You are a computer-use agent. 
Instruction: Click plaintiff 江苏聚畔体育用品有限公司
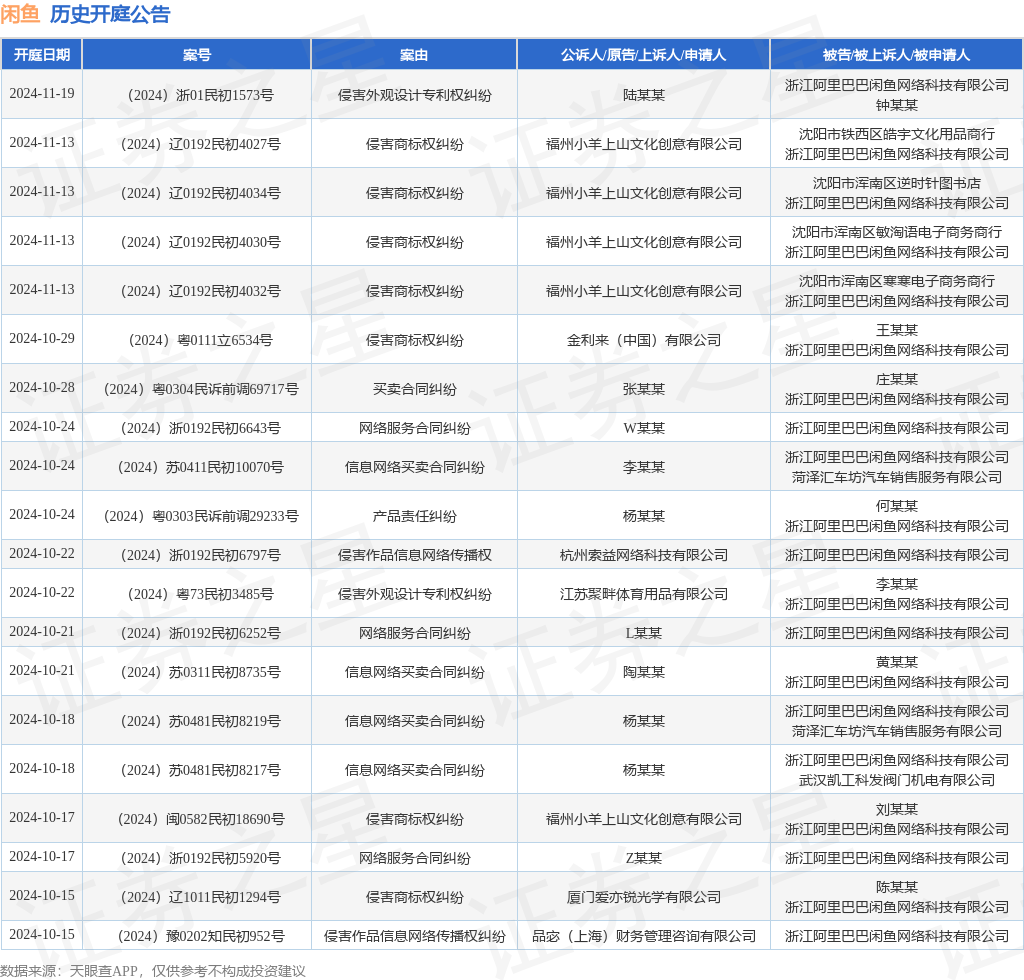pos(643,594)
